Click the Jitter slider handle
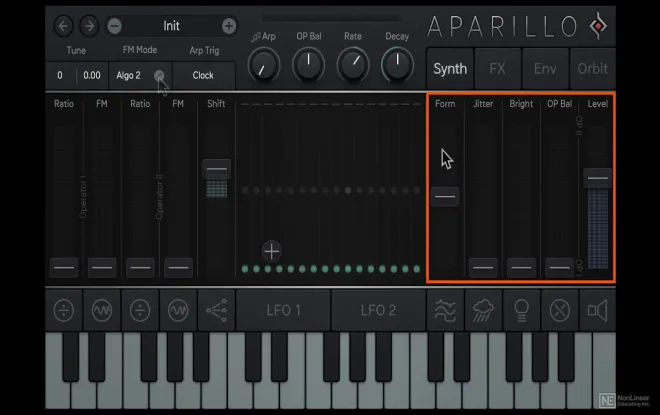The height and width of the screenshot is (415, 660). pos(483,267)
